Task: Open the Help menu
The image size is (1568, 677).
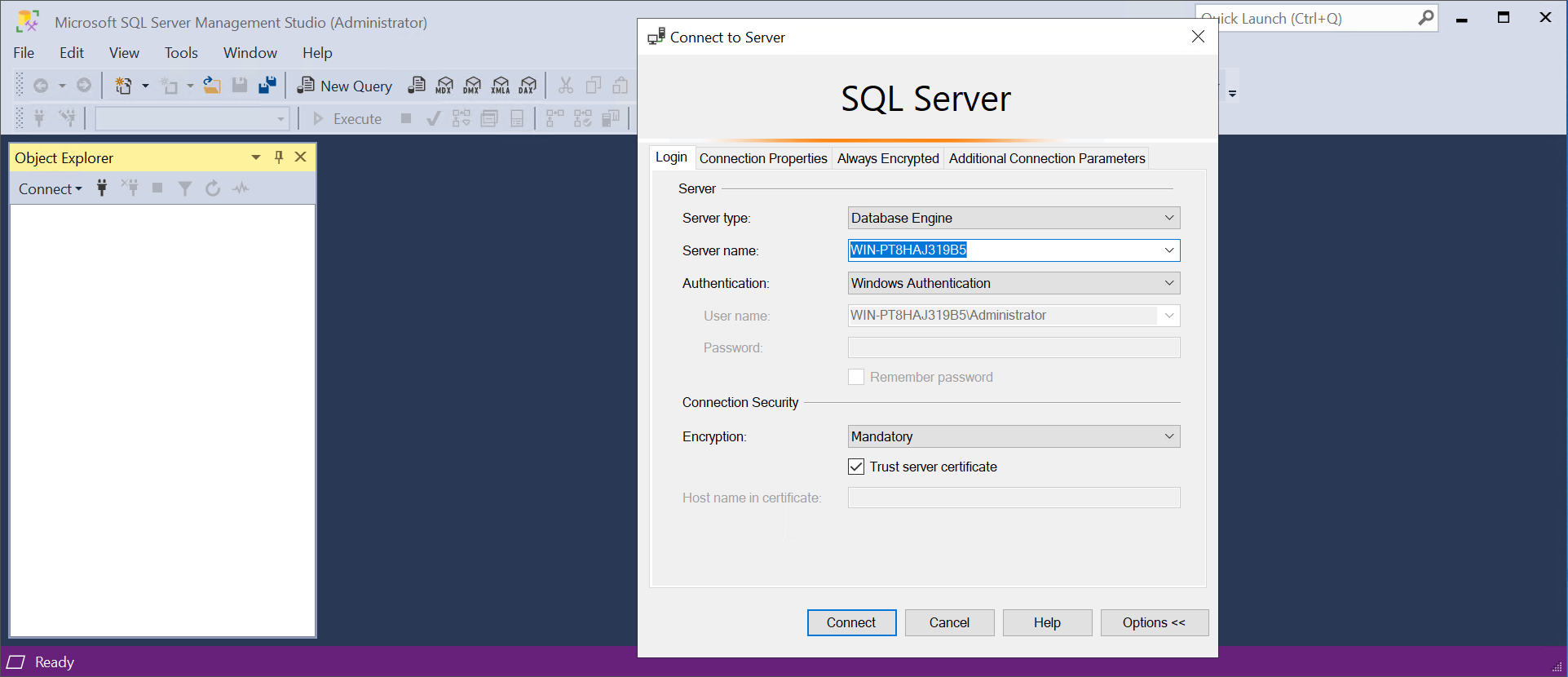Action: (317, 53)
